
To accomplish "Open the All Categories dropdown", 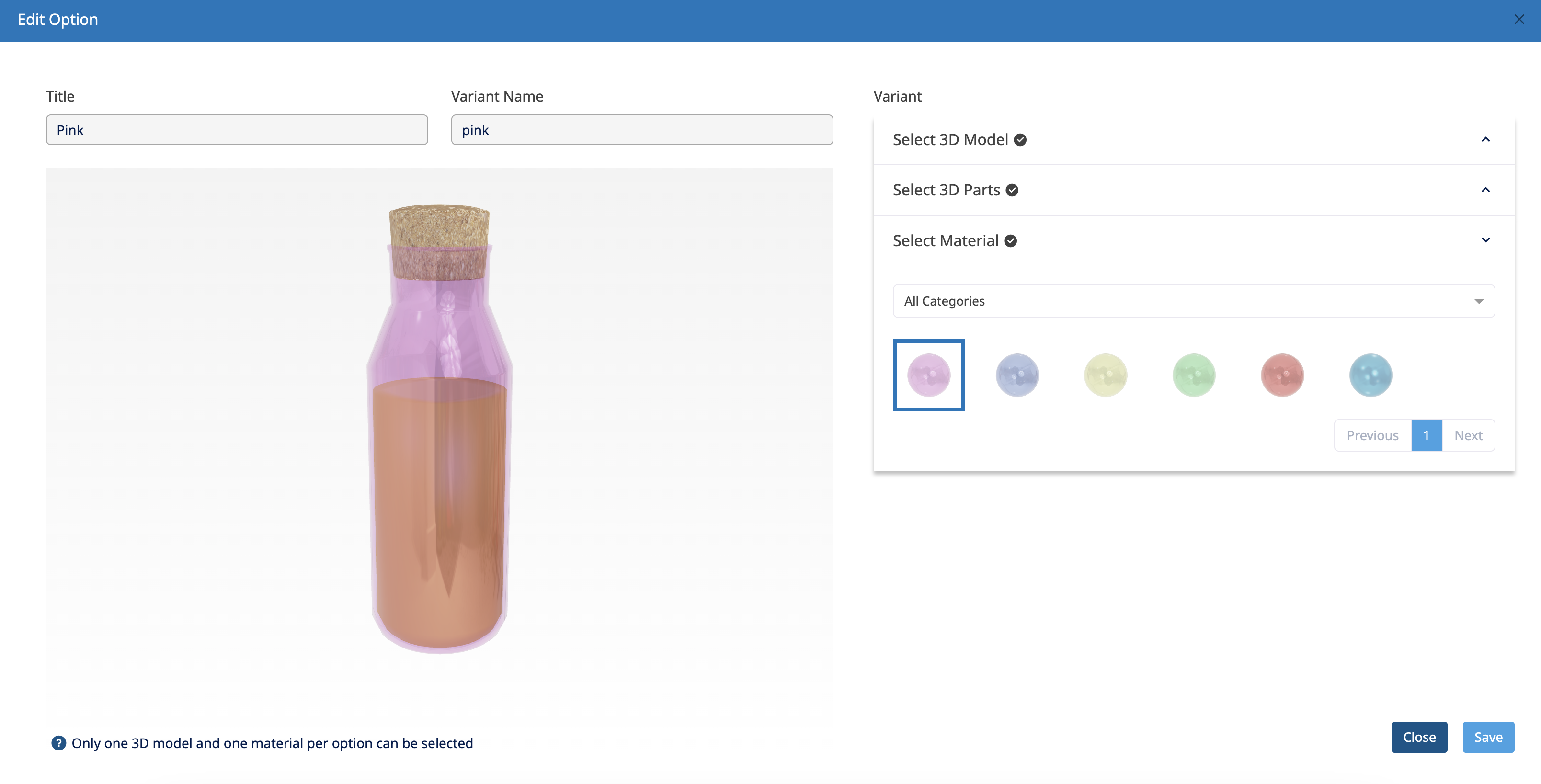I will coord(1193,301).
